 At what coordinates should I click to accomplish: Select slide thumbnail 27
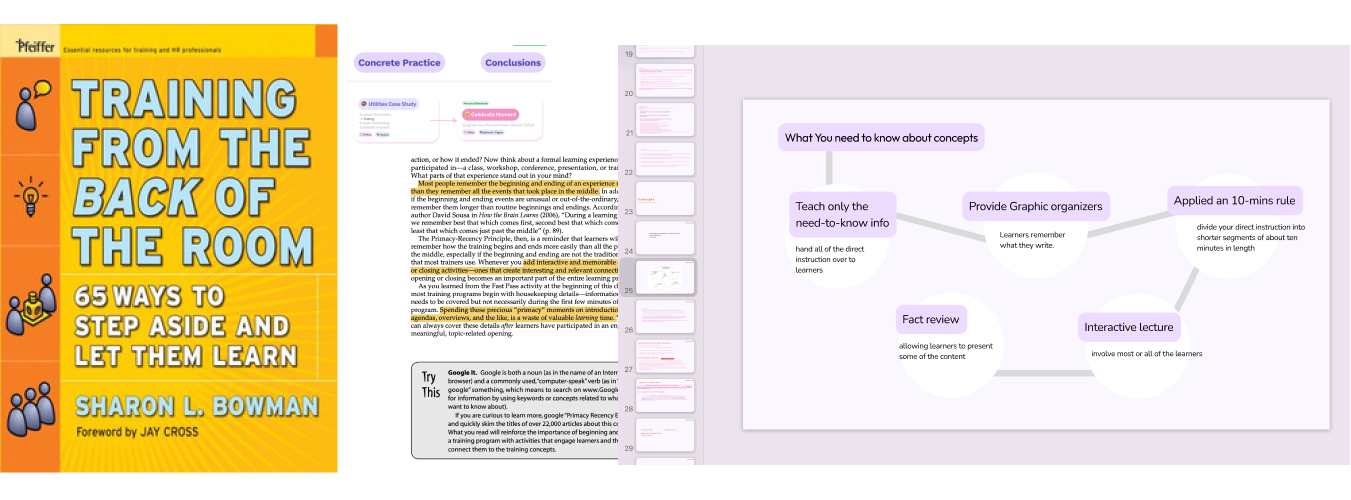pyautogui.click(x=667, y=356)
